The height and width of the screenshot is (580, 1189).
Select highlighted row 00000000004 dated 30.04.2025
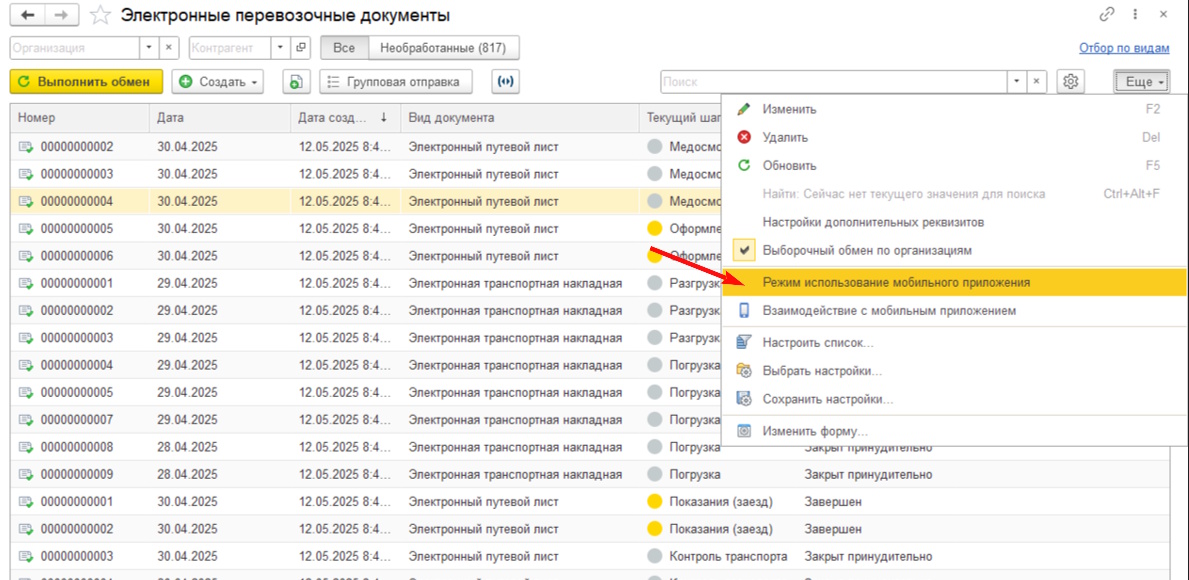365,202
